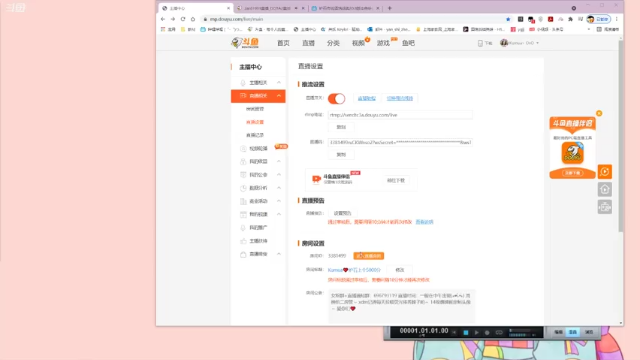This screenshot has height=360, width=640.
Task: Open the 直播 nav item
Action: tap(308, 43)
